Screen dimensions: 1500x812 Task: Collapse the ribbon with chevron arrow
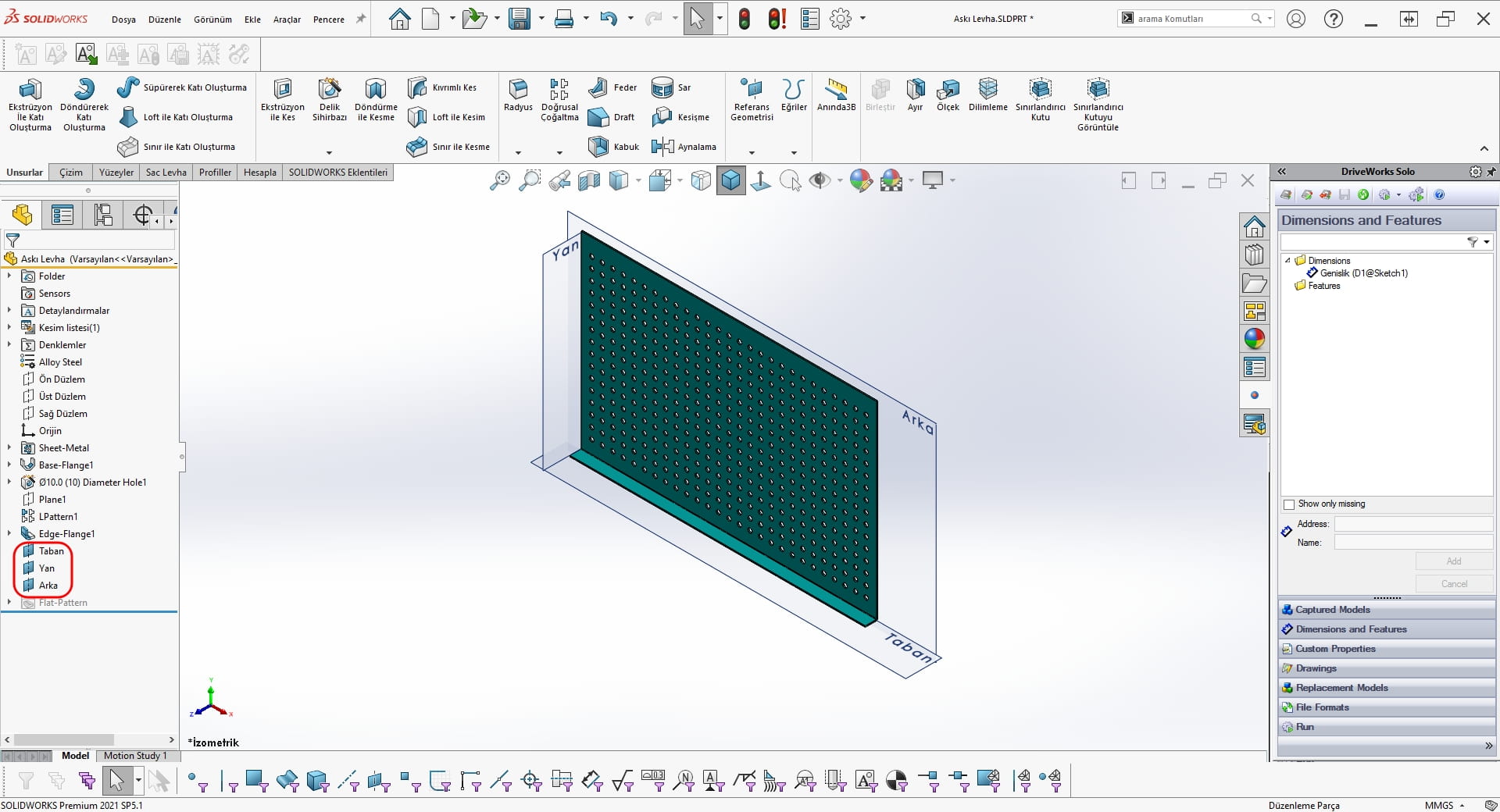click(1484, 148)
